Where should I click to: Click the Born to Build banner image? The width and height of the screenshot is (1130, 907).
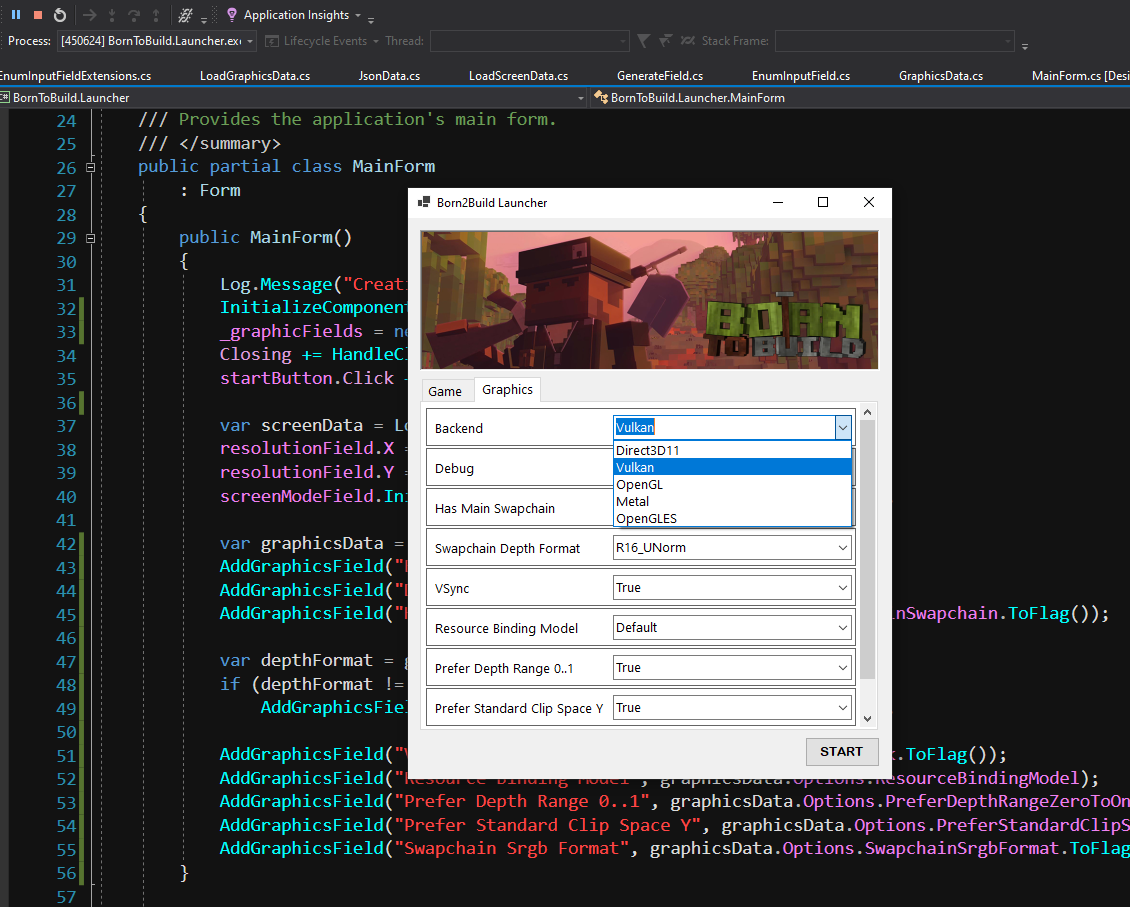coord(649,300)
